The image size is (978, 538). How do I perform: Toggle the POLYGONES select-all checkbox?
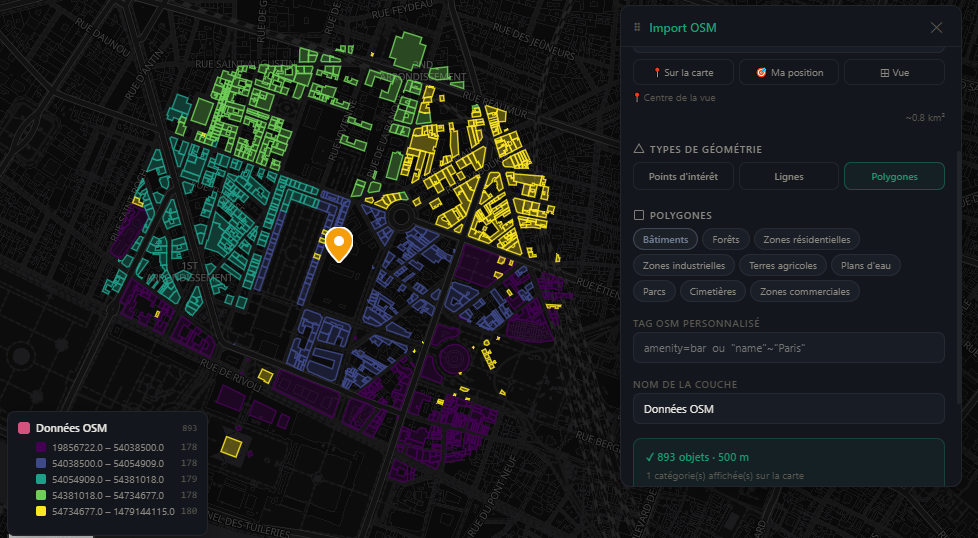(639, 215)
